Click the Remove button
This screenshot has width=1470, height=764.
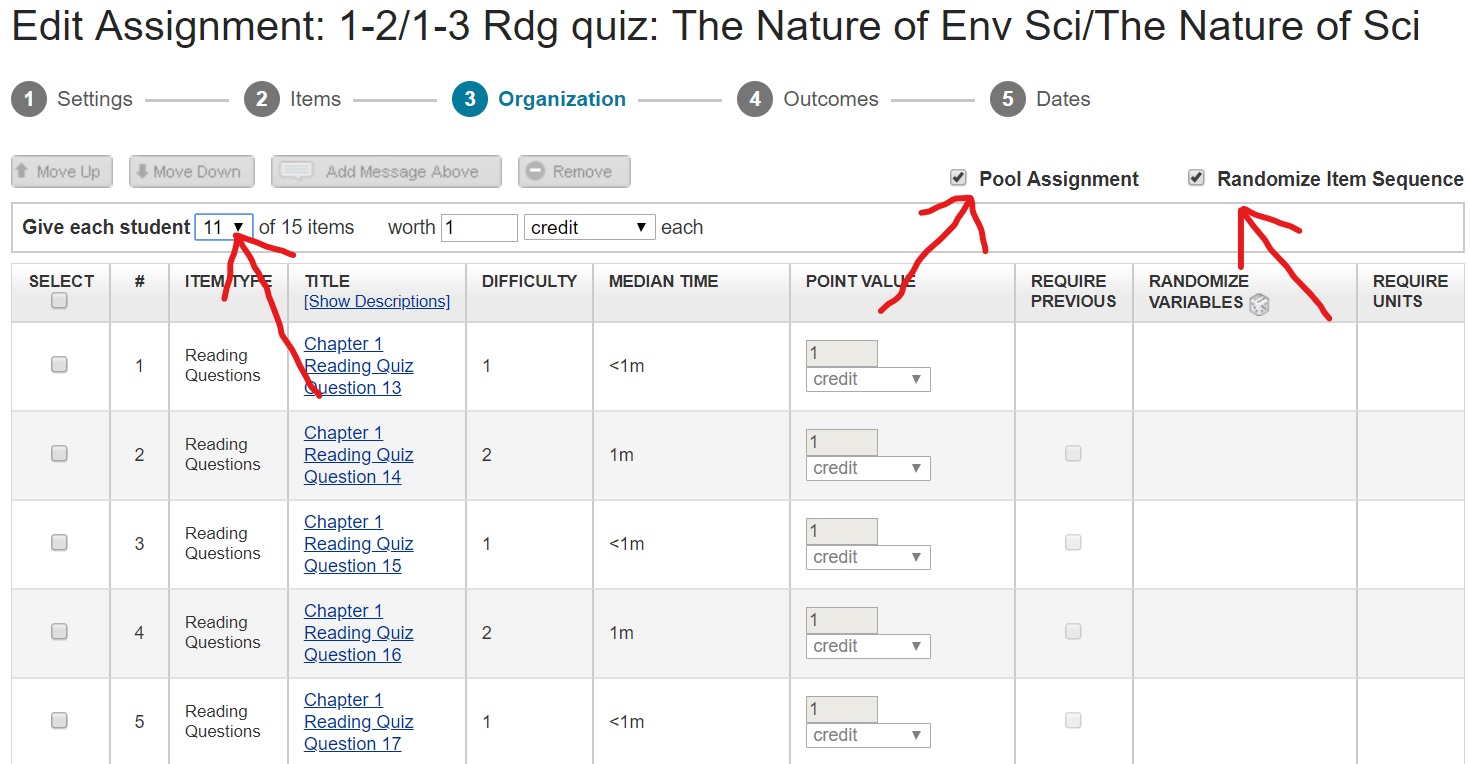573,172
